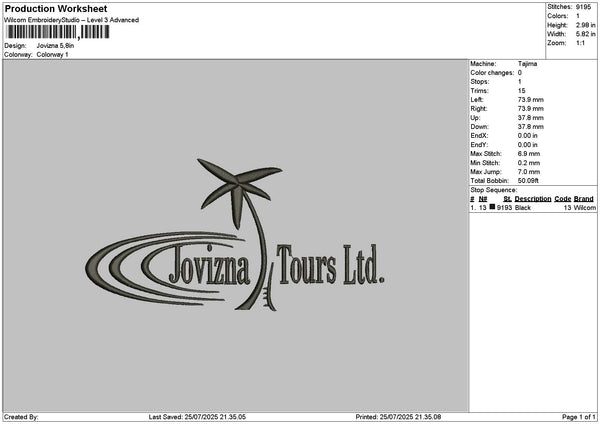Click the Width value 5.82 in
The image size is (600, 424).
pyautogui.click(x=586, y=34)
